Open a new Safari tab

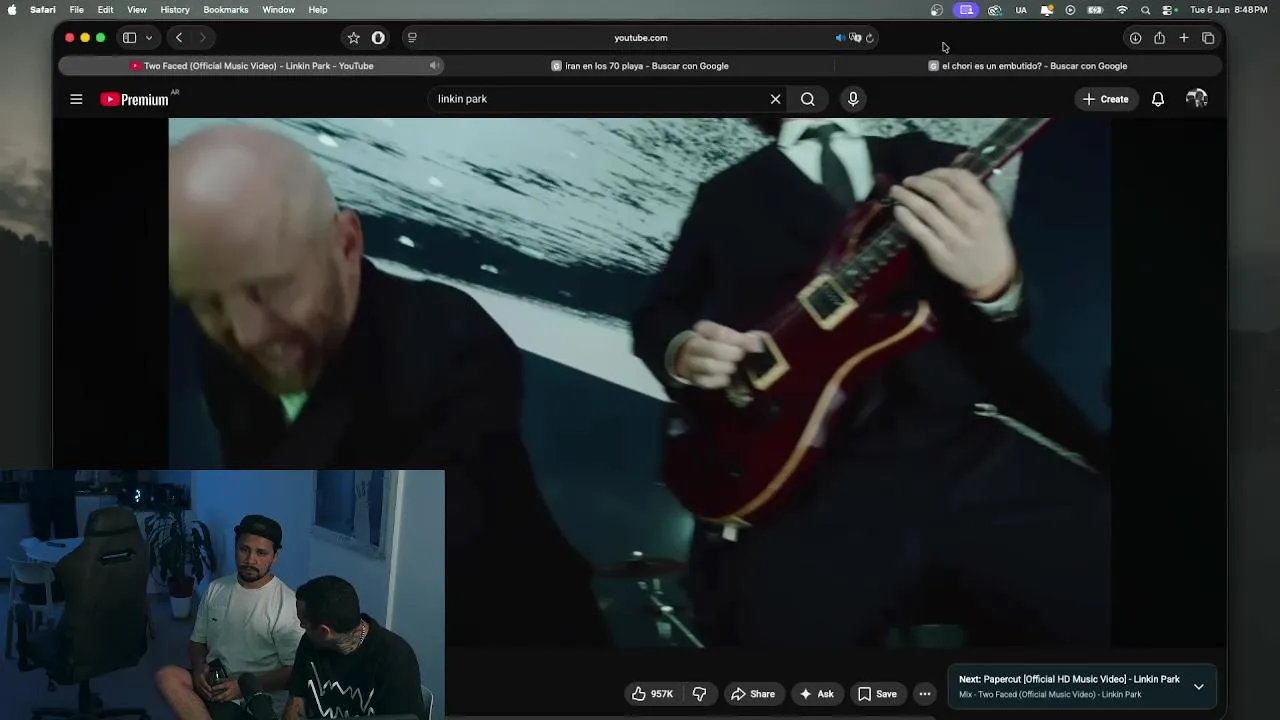coord(1184,38)
